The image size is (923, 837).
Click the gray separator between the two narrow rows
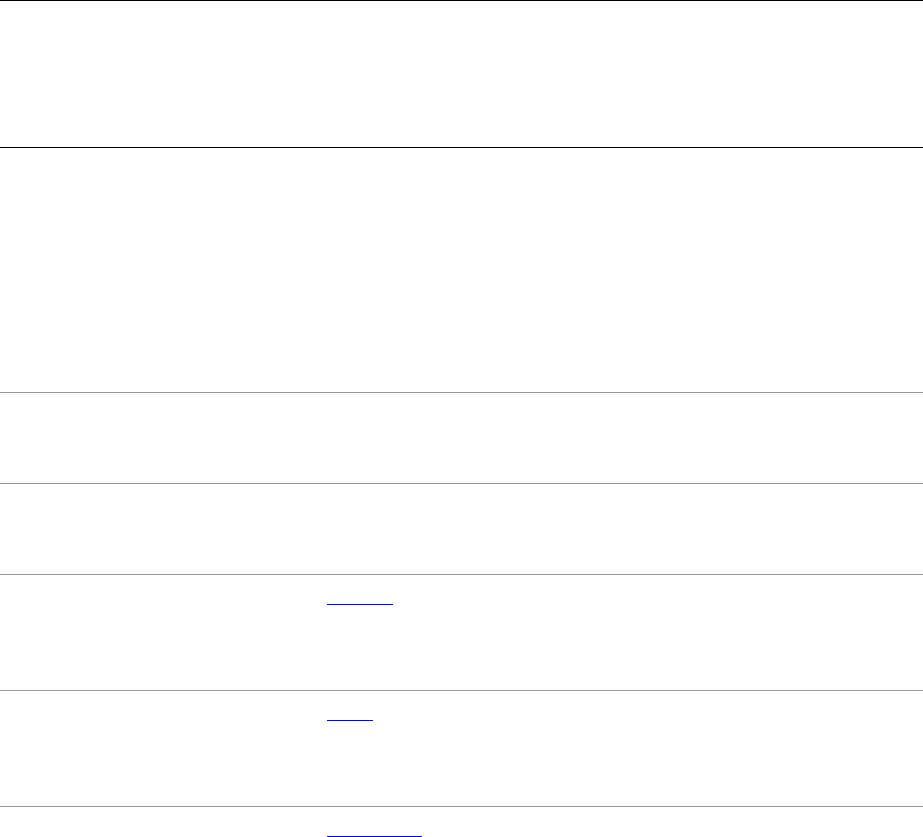[x=462, y=483]
